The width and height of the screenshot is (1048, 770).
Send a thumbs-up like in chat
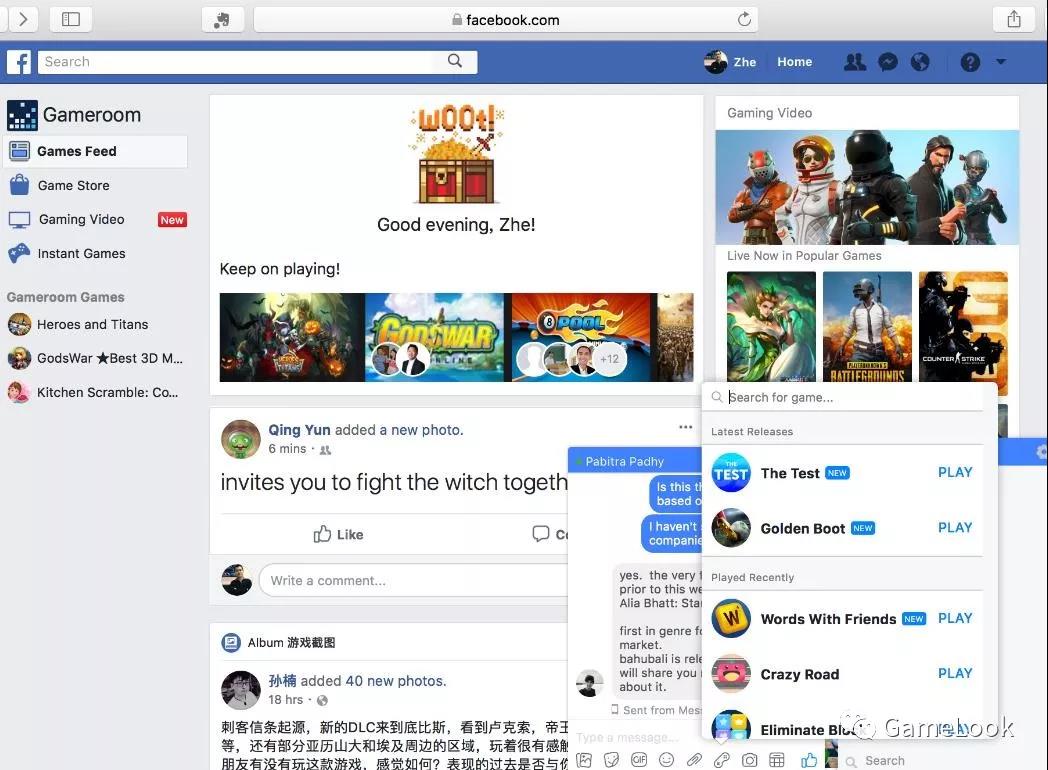(809, 760)
